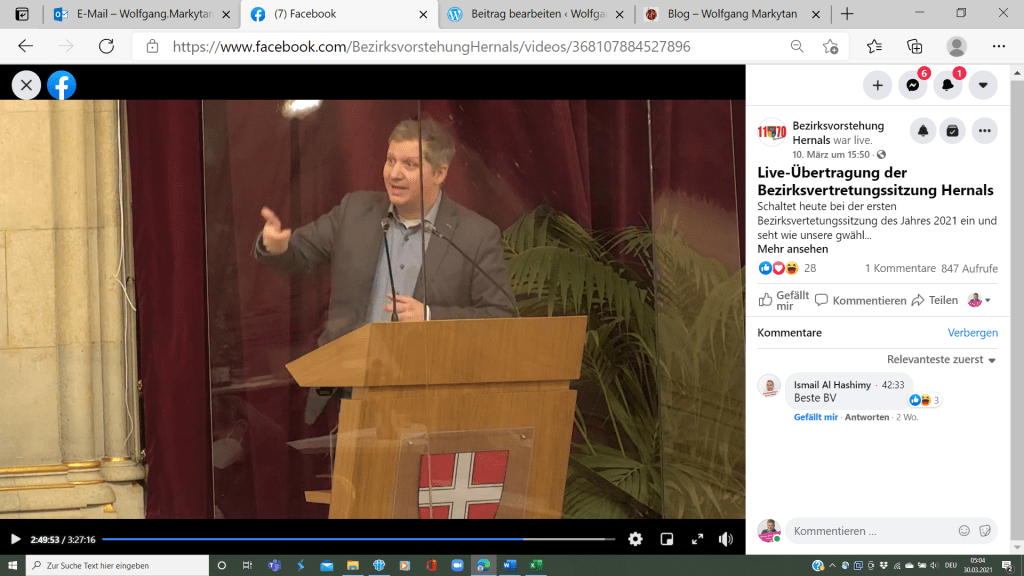
Task: Close the video viewer with X
Action: 26,86
